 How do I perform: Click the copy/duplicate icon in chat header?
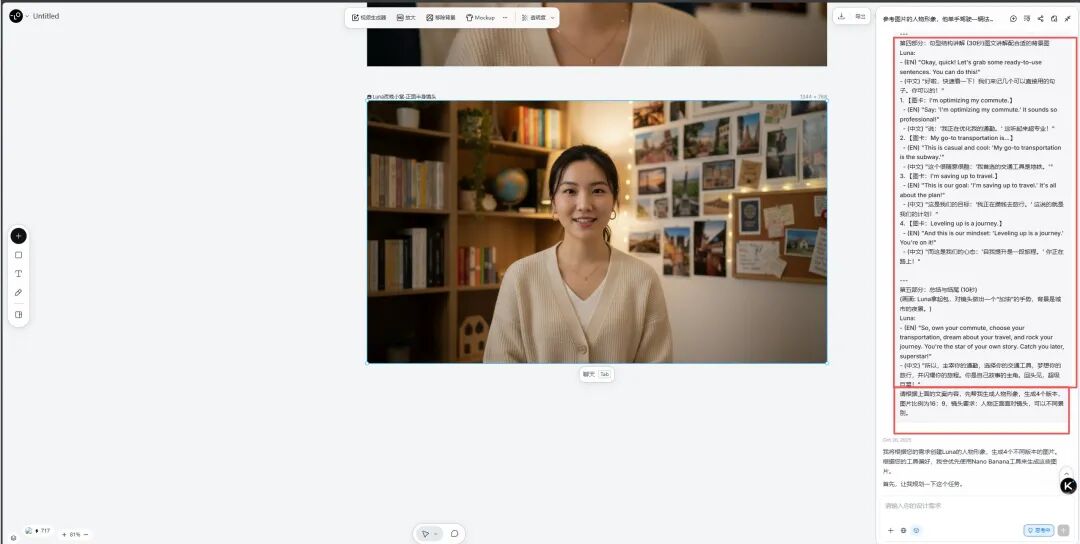pyautogui.click(x=1054, y=19)
